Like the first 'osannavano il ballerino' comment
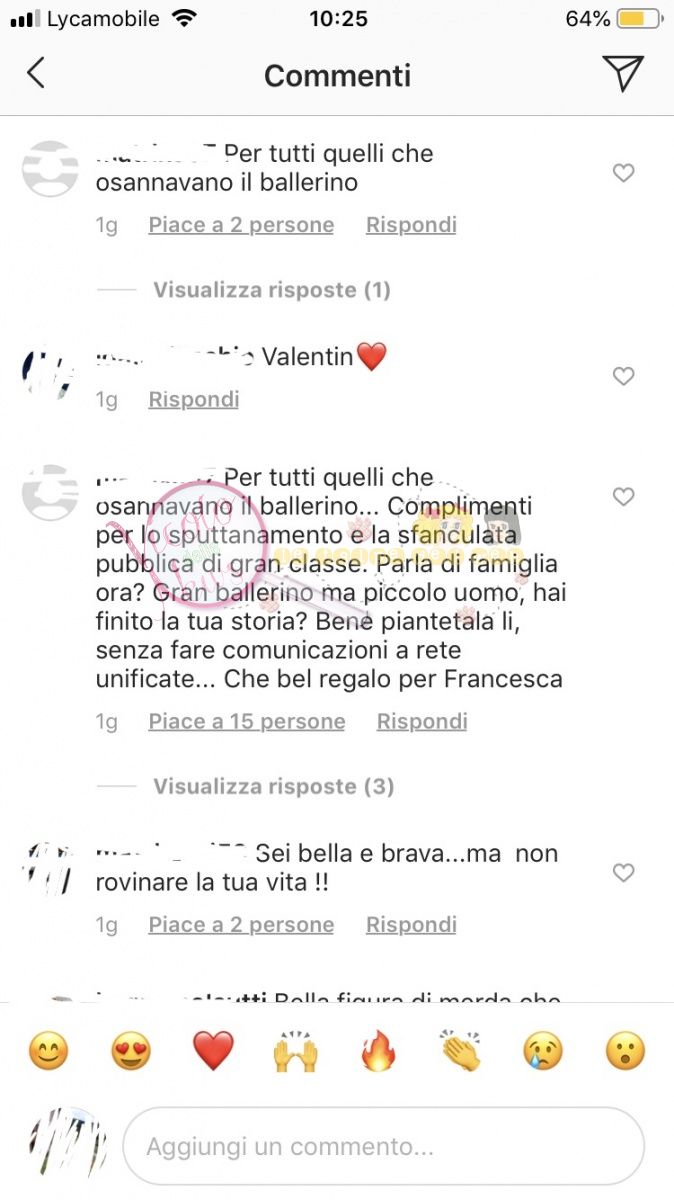The width and height of the screenshot is (674, 1200). pos(623,173)
